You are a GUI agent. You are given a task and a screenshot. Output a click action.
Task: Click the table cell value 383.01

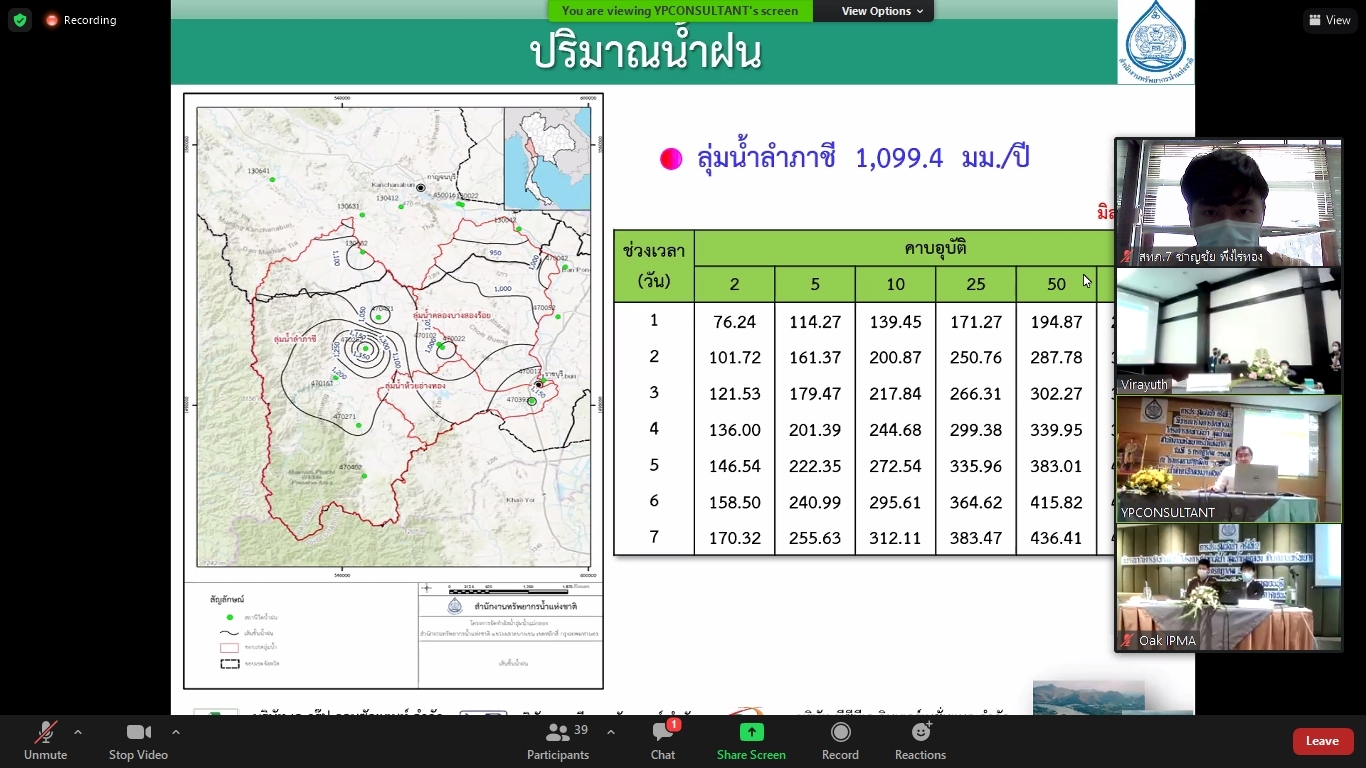tap(1056, 466)
